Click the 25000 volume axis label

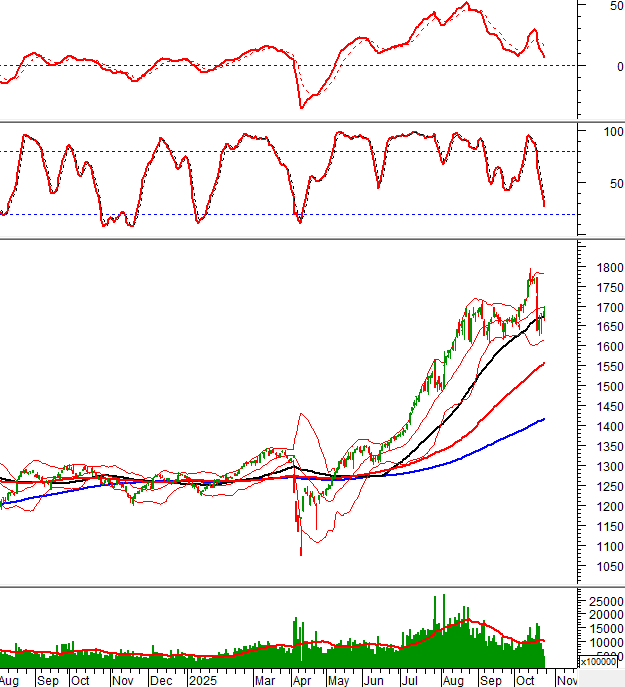tap(605, 601)
